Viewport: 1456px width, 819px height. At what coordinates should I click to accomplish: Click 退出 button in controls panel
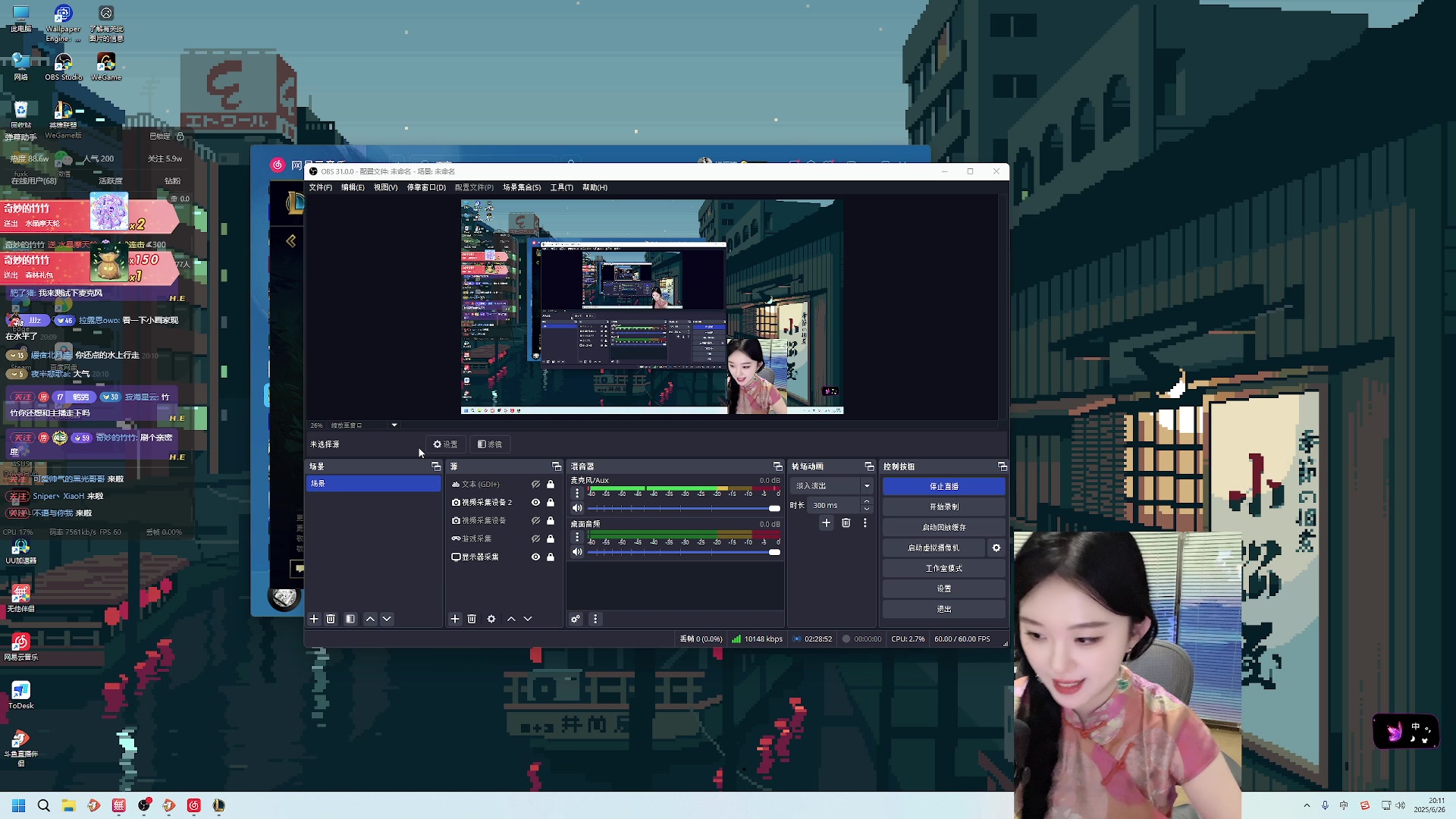click(x=944, y=609)
